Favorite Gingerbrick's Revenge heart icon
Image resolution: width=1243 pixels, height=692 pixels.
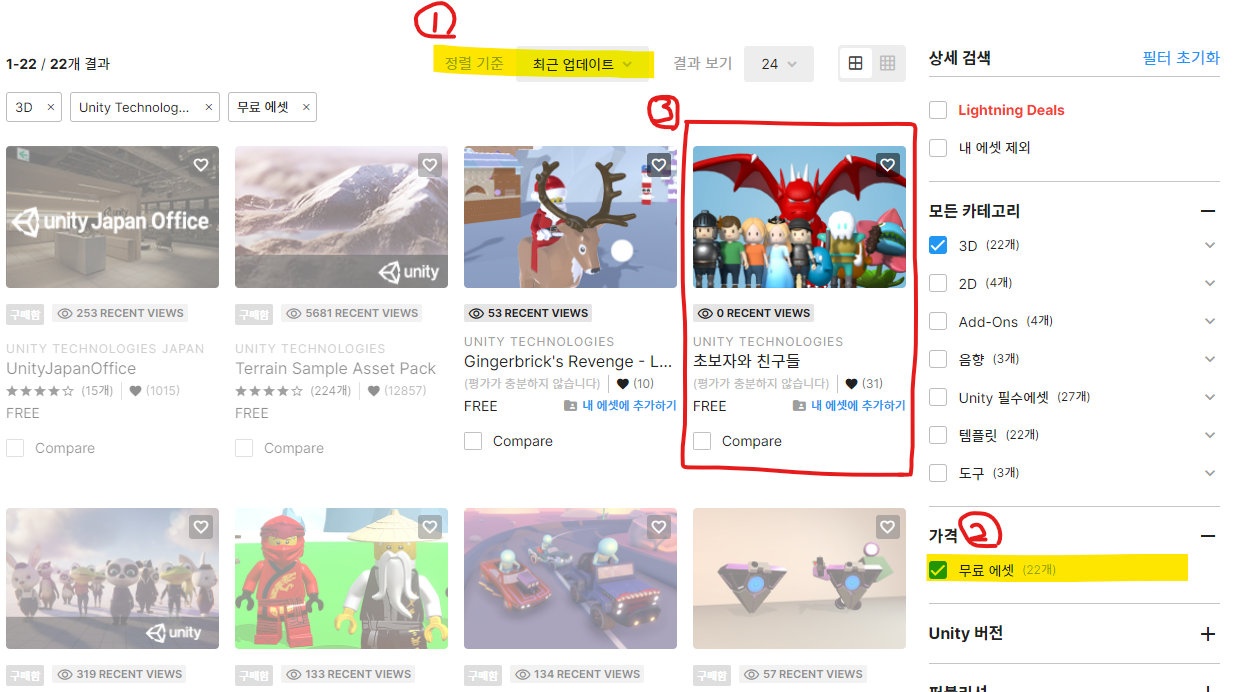click(659, 165)
